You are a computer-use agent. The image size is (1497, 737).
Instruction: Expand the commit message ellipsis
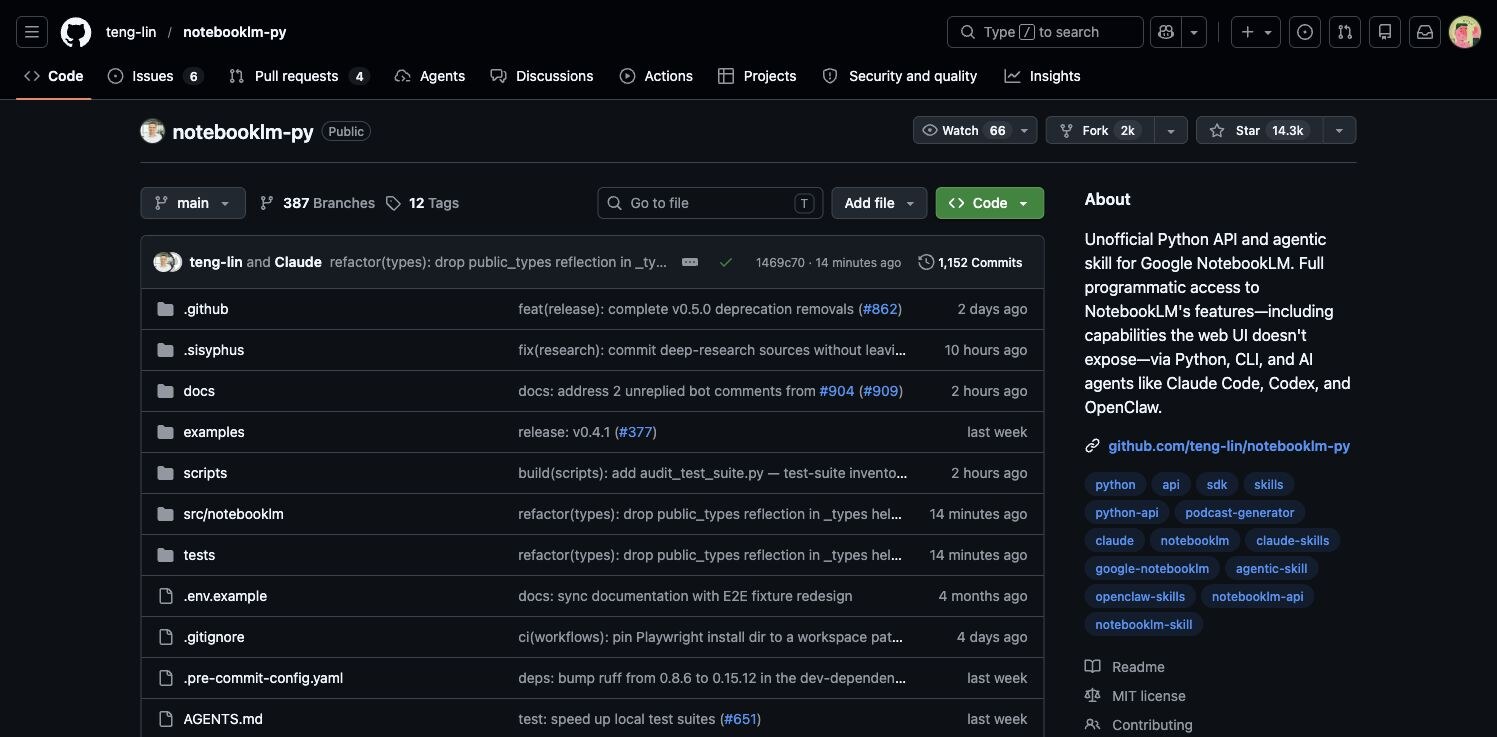(x=690, y=262)
